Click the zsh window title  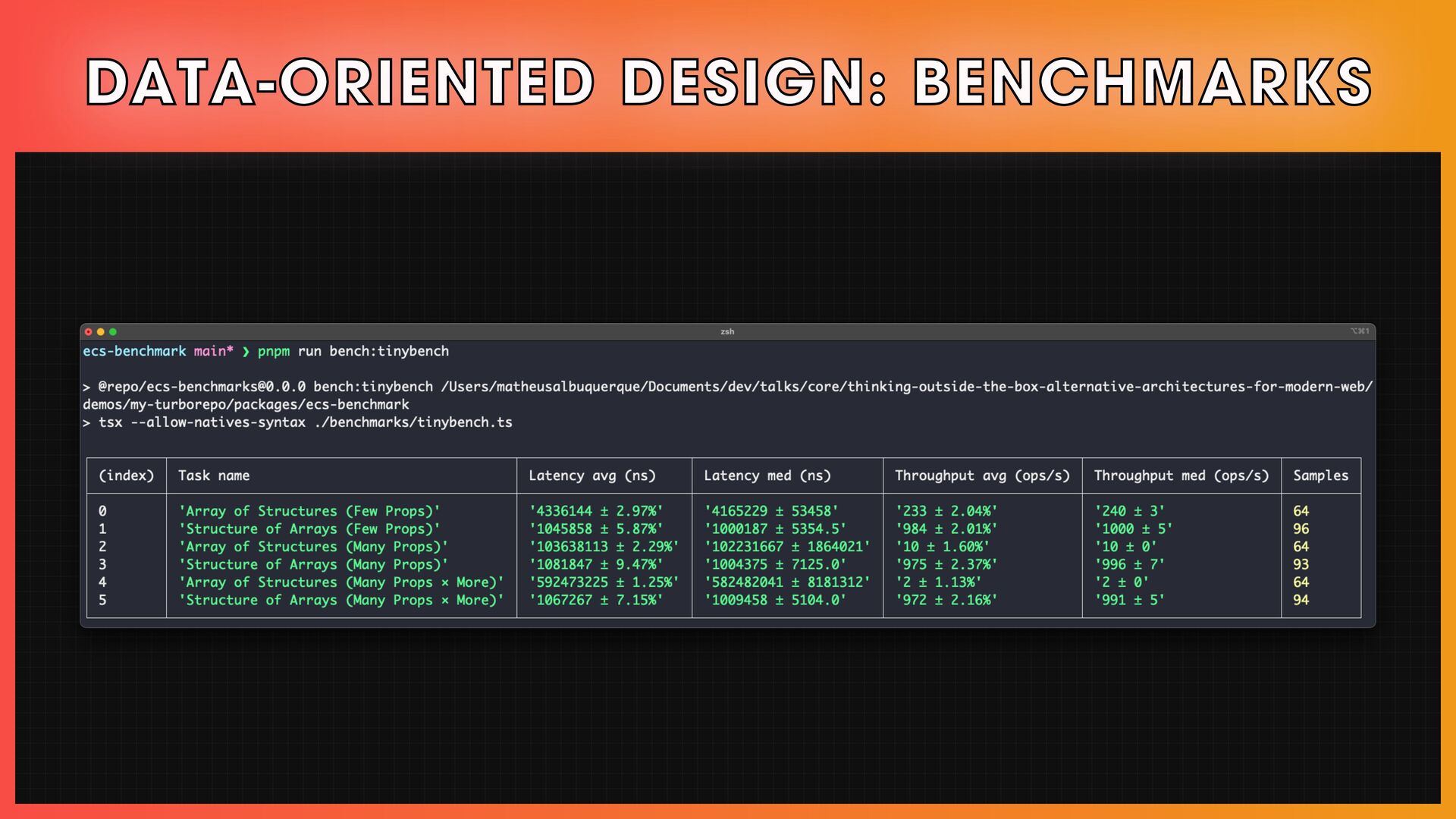[x=727, y=331]
